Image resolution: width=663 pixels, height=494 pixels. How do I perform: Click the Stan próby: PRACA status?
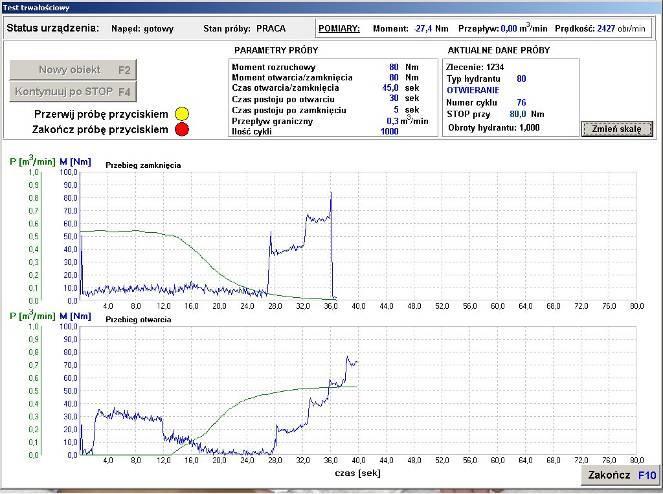pyautogui.click(x=244, y=29)
